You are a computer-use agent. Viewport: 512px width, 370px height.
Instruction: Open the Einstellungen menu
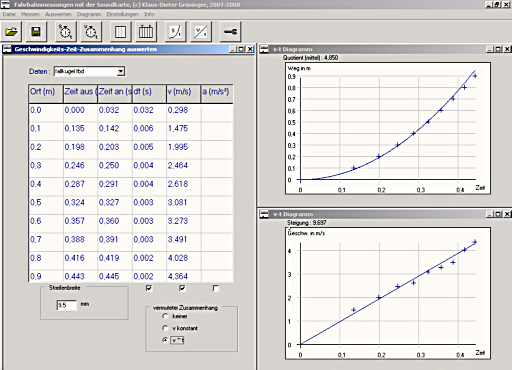click(x=122, y=14)
